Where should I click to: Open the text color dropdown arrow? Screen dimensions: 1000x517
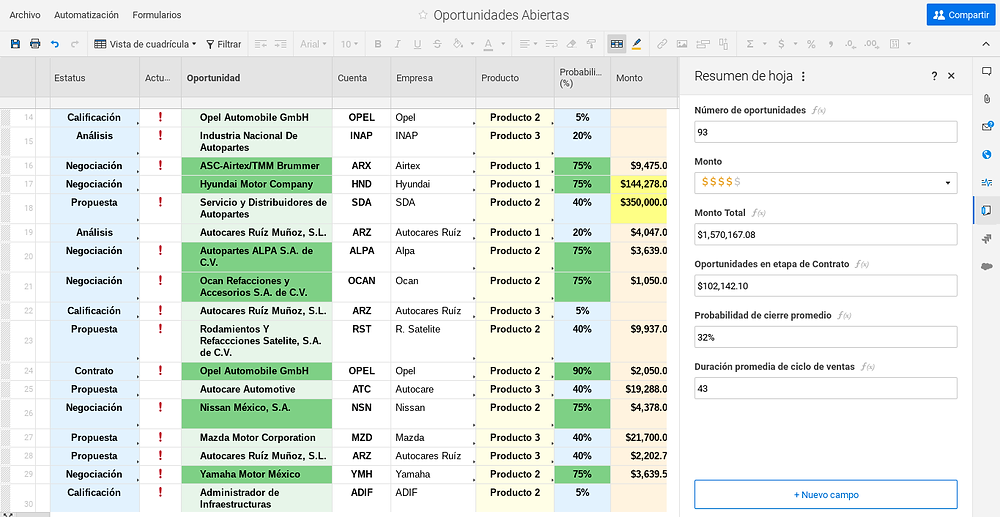pos(503,44)
